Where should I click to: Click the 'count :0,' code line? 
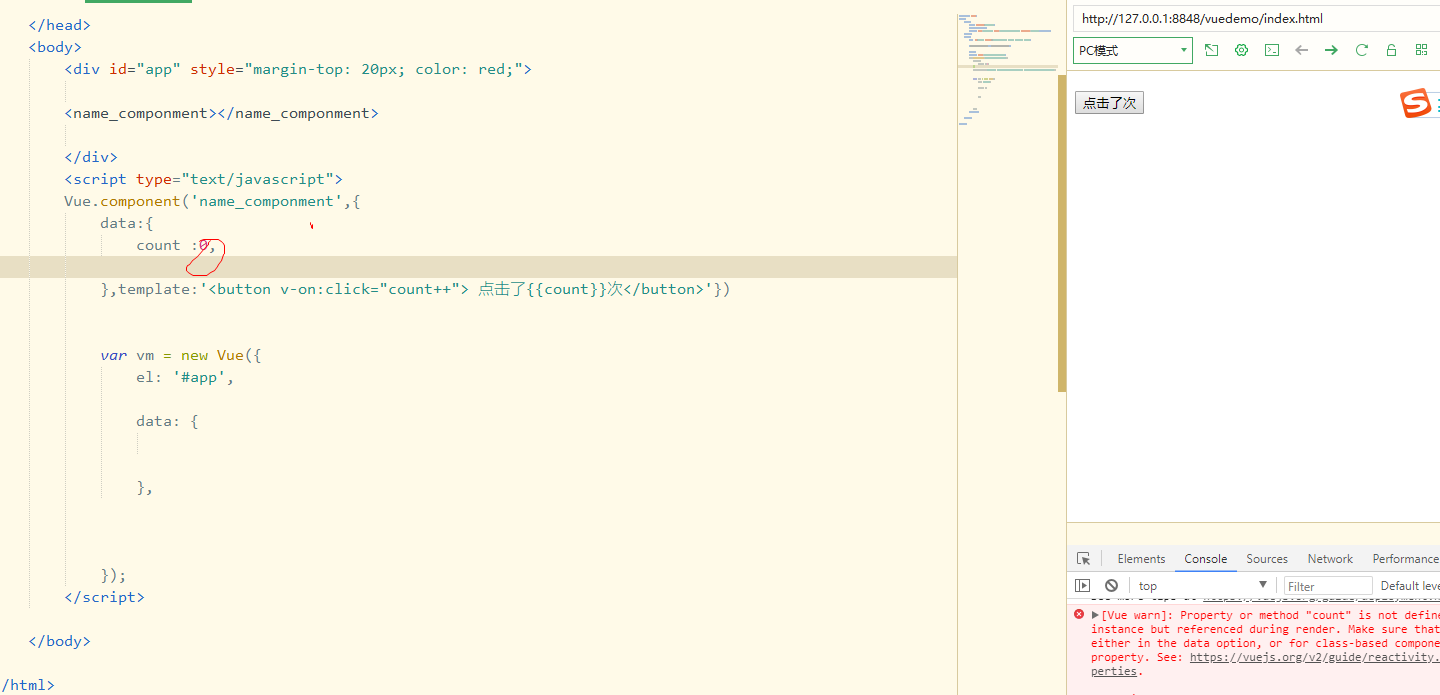point(176,245)
